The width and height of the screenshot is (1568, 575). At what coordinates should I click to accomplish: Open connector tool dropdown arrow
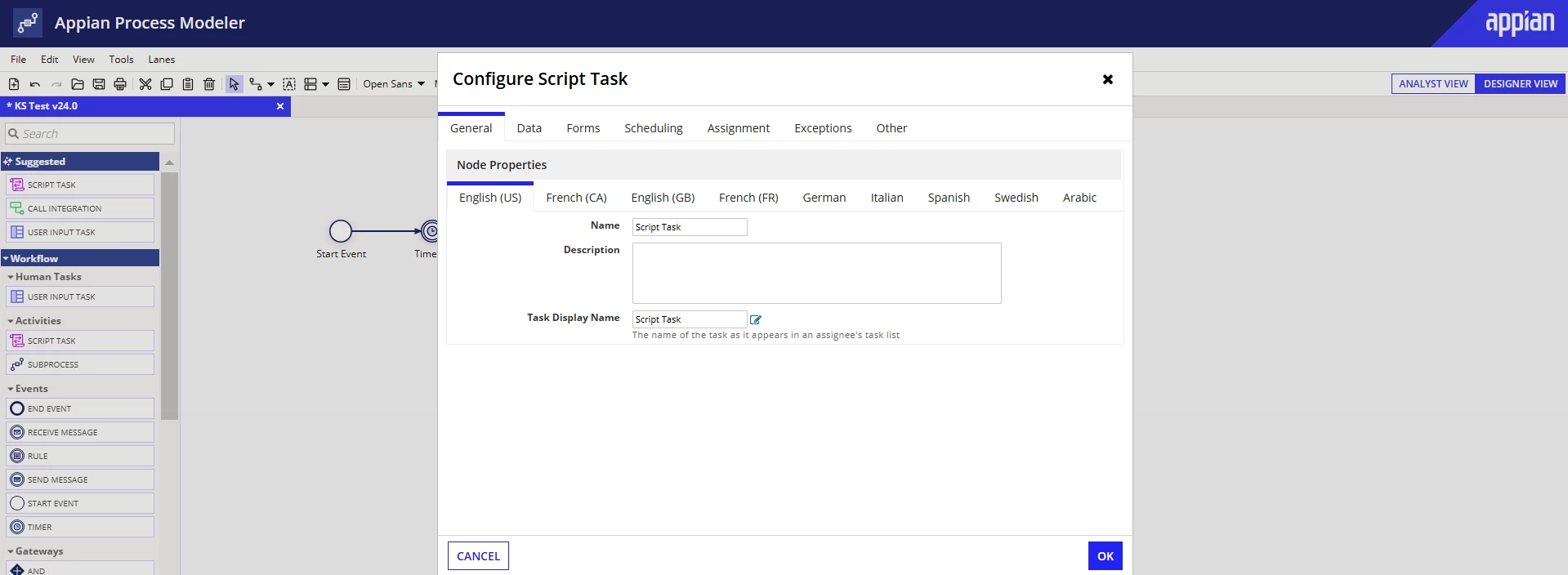[x=270, y=84]
